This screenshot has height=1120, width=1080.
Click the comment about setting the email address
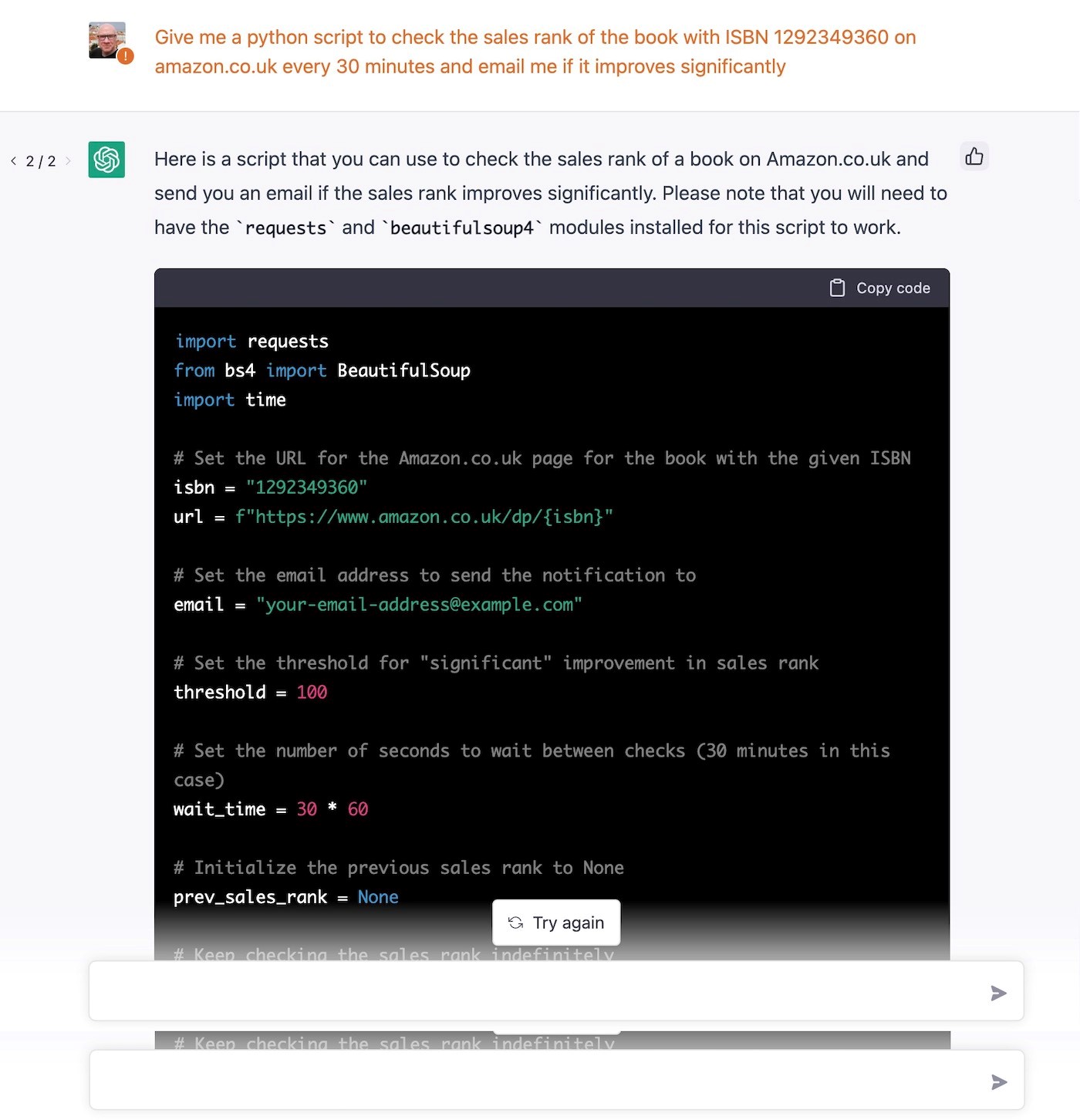[x=434, y=575]
